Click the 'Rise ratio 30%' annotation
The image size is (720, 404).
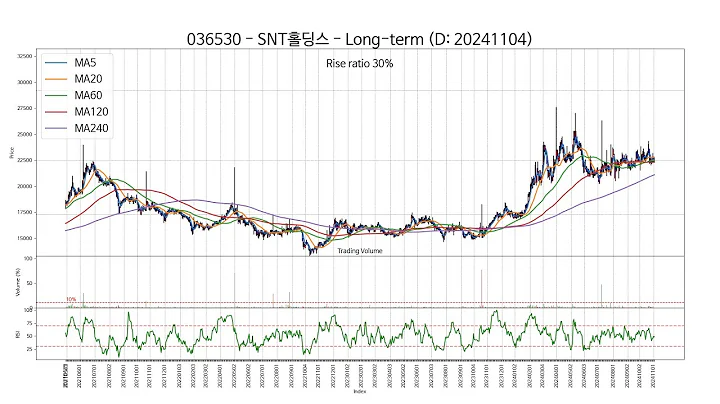[360, 63]
